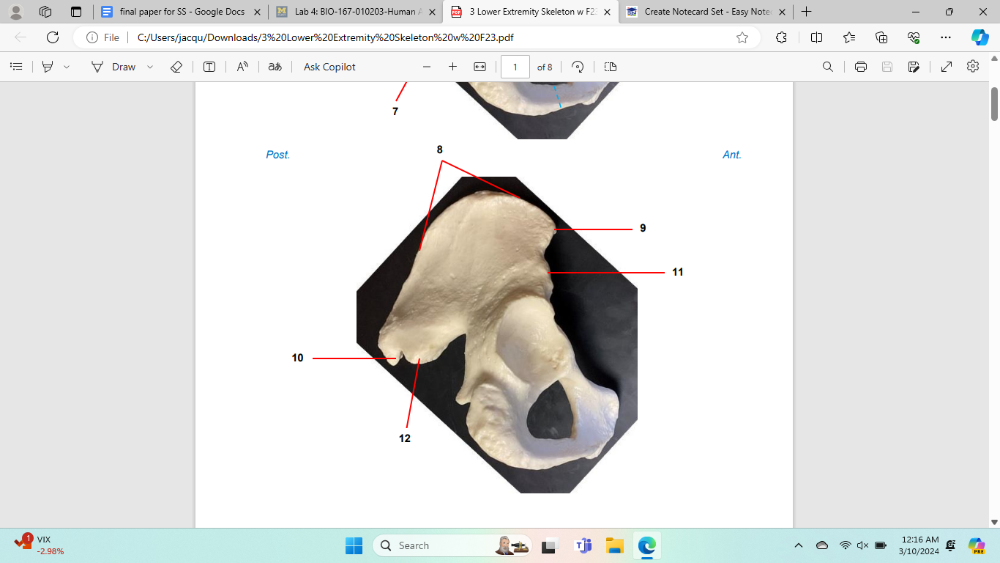The image size is (1000, 563).
Task: Toggle the Page view layout
Action: 610,67
